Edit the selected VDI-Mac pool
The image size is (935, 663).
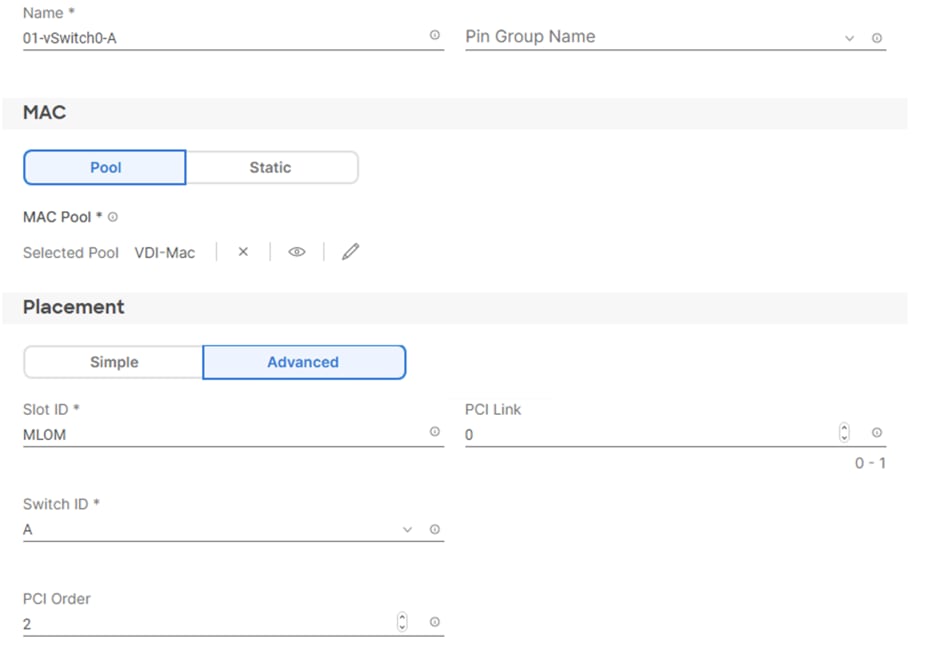pyautogui.click(x=350, y=252)
